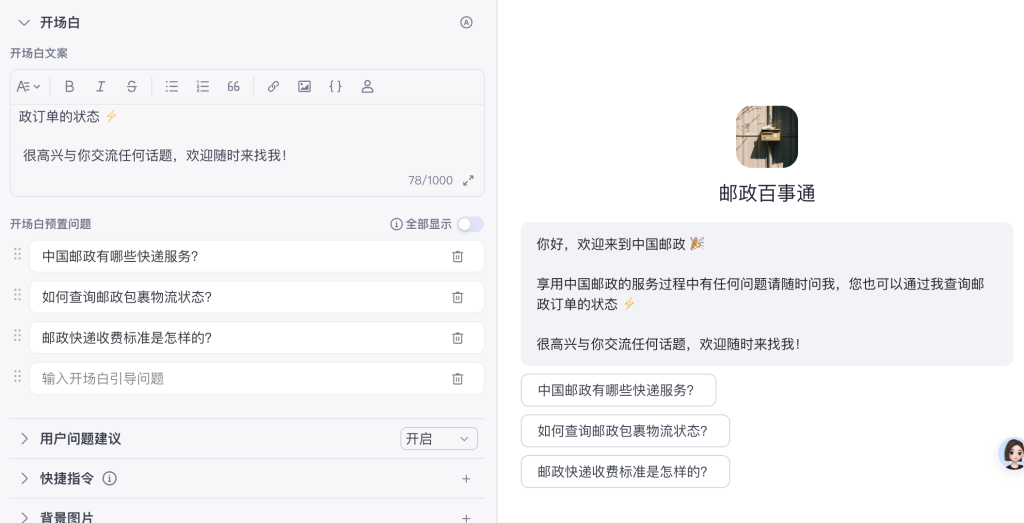
Task: Open the text style dropdown in the toolbar
Action: 31,87
